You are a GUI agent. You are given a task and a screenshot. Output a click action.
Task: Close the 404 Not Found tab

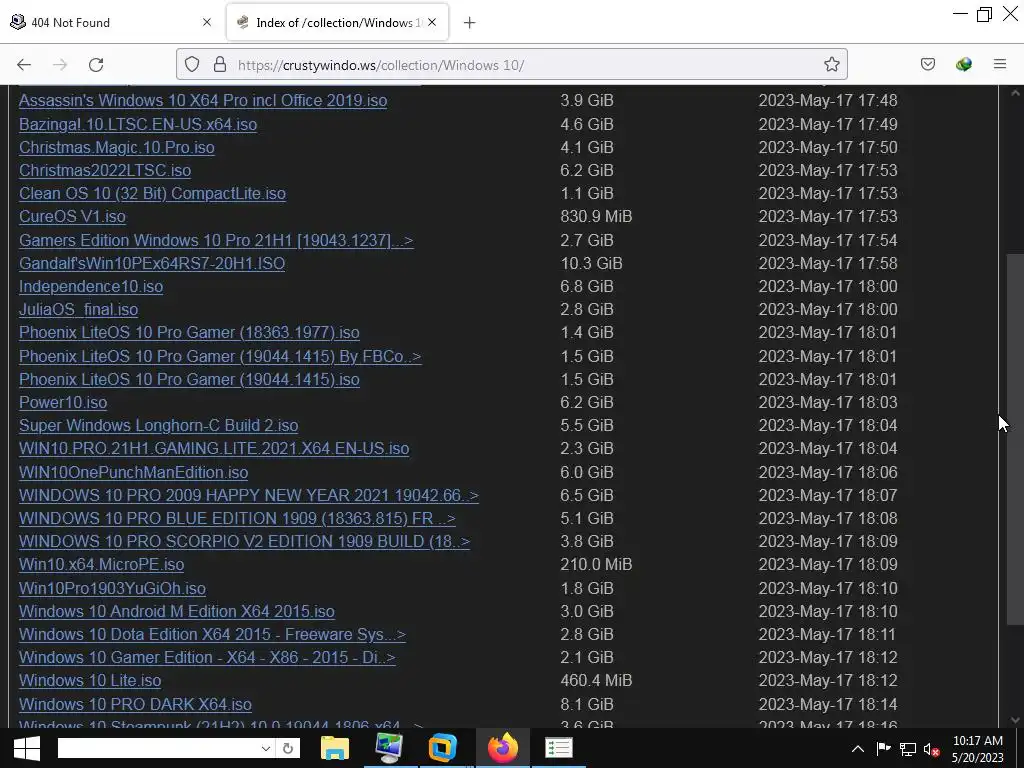pyautogui.click(x=207, y=22)
